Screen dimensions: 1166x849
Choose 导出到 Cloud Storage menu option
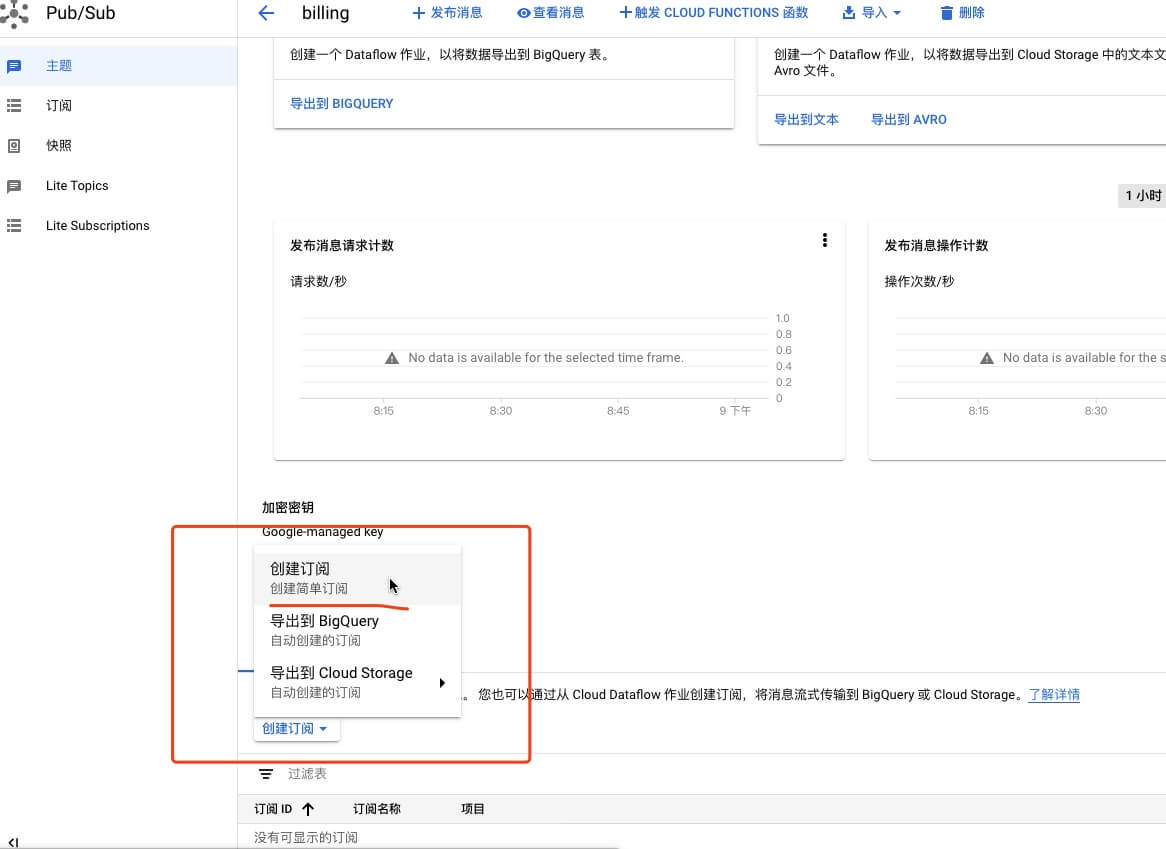point(357,682)
